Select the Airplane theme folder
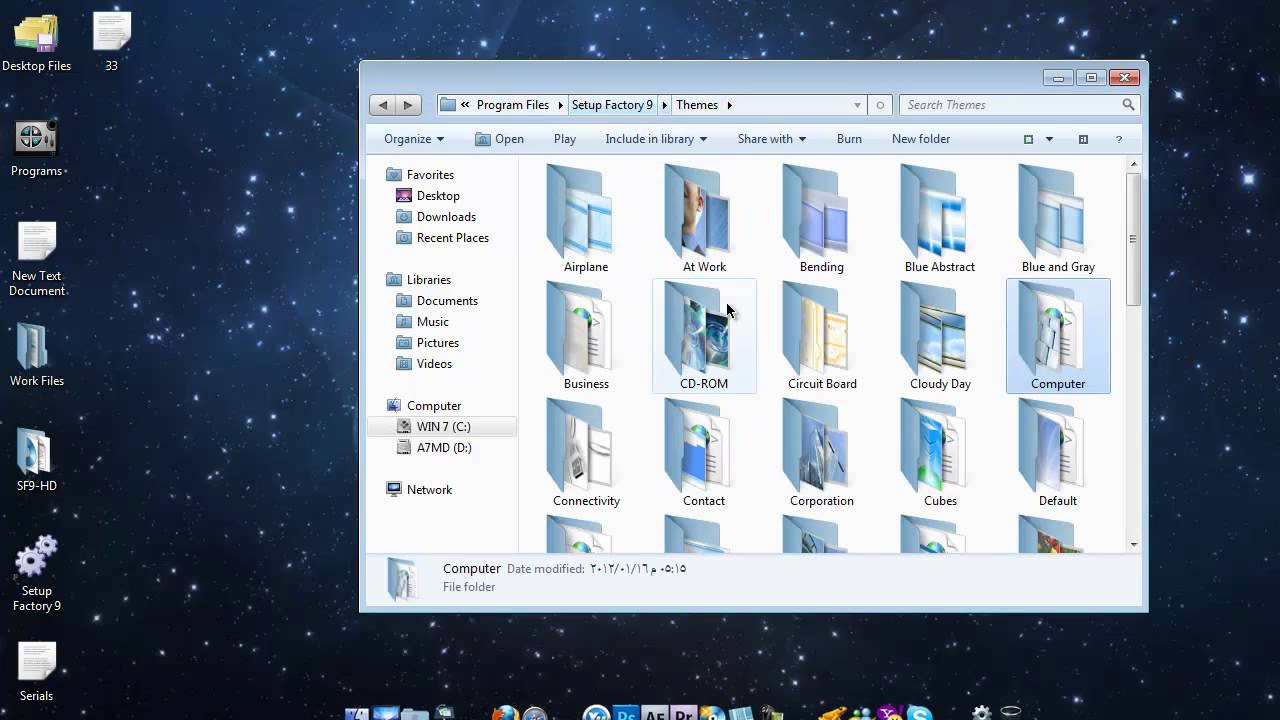Screen dimensions: 1280x720 click(586, 219)
